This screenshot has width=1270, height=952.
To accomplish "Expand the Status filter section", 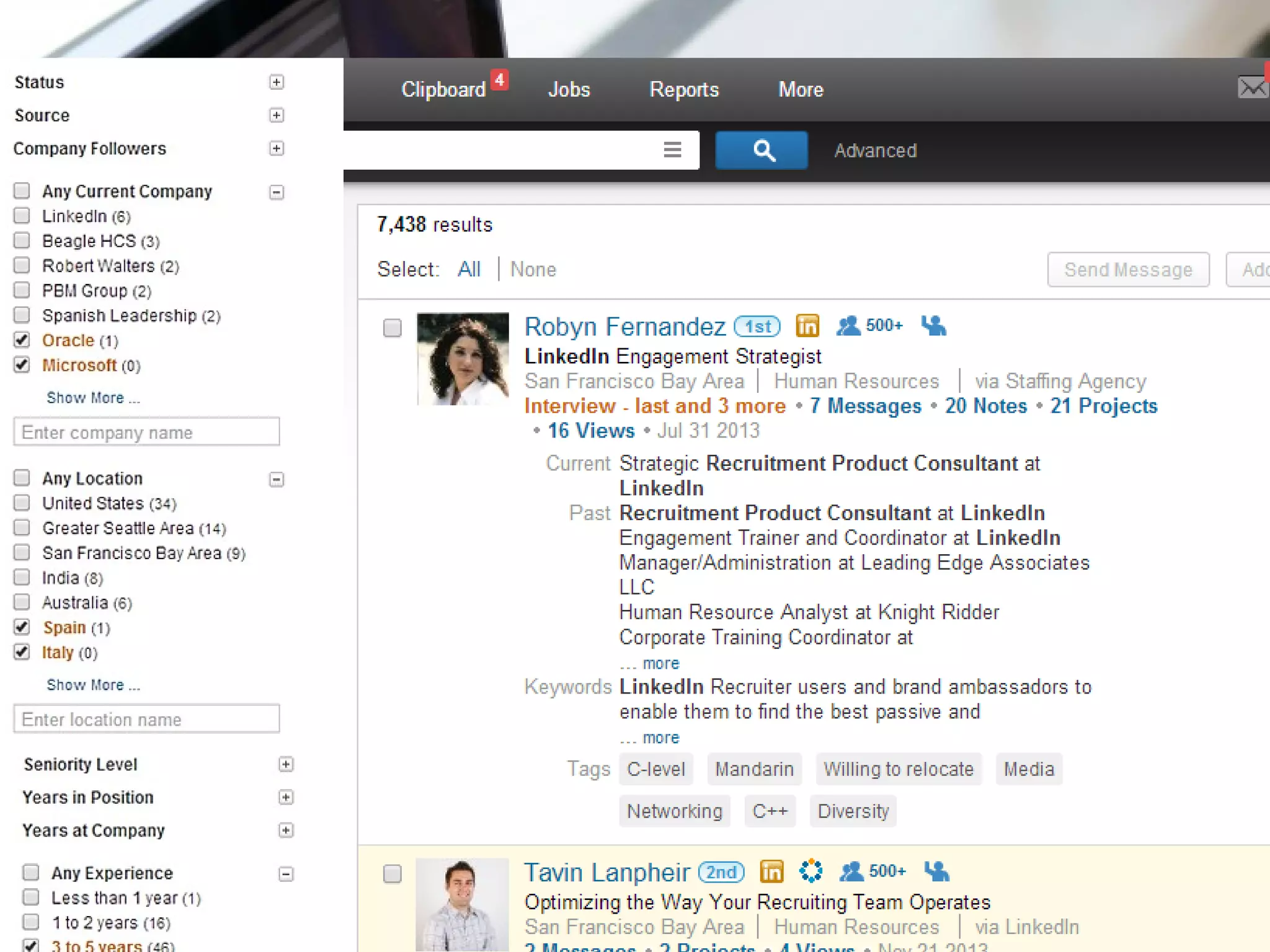I will pyautogui.click(x=277, y=82).
